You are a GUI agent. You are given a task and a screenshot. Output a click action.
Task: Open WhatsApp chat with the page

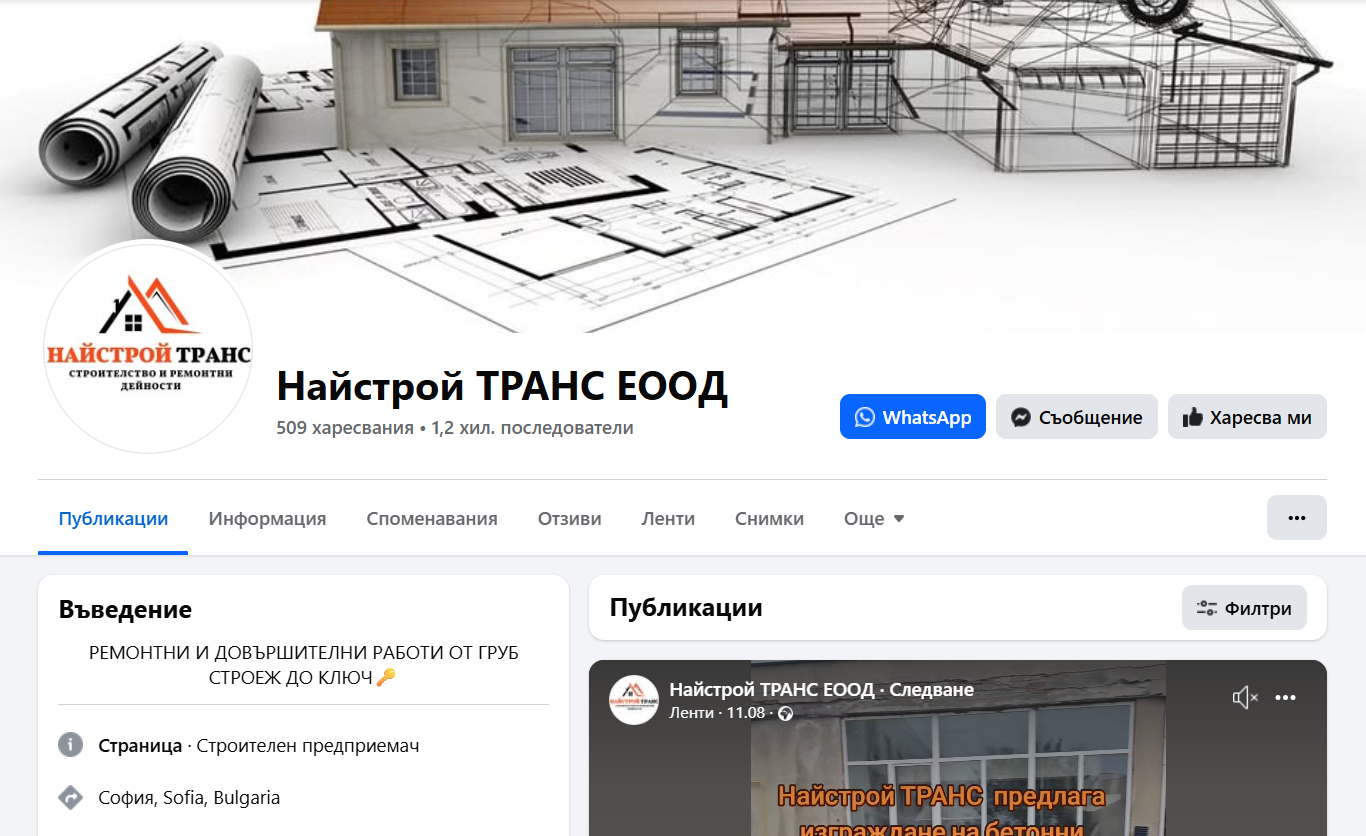[x=912, y=417]
